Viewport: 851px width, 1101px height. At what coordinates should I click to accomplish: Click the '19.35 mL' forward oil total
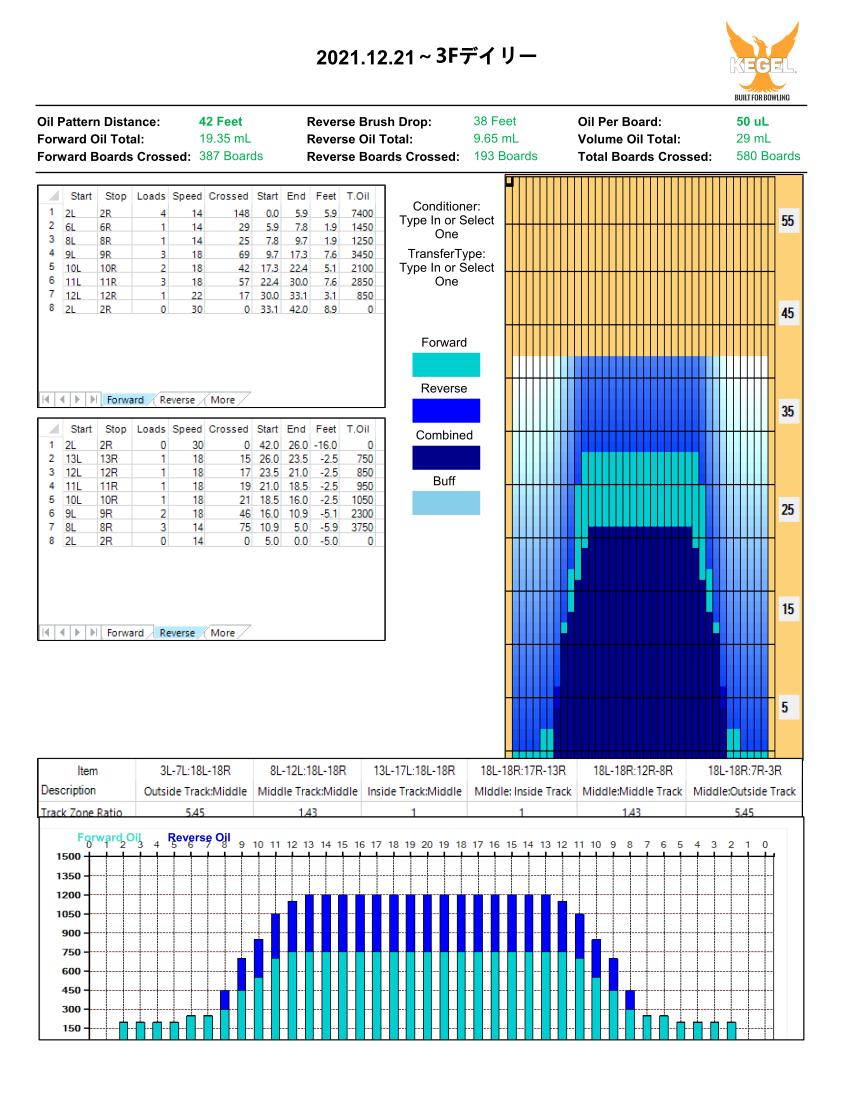tap(225, 138)
